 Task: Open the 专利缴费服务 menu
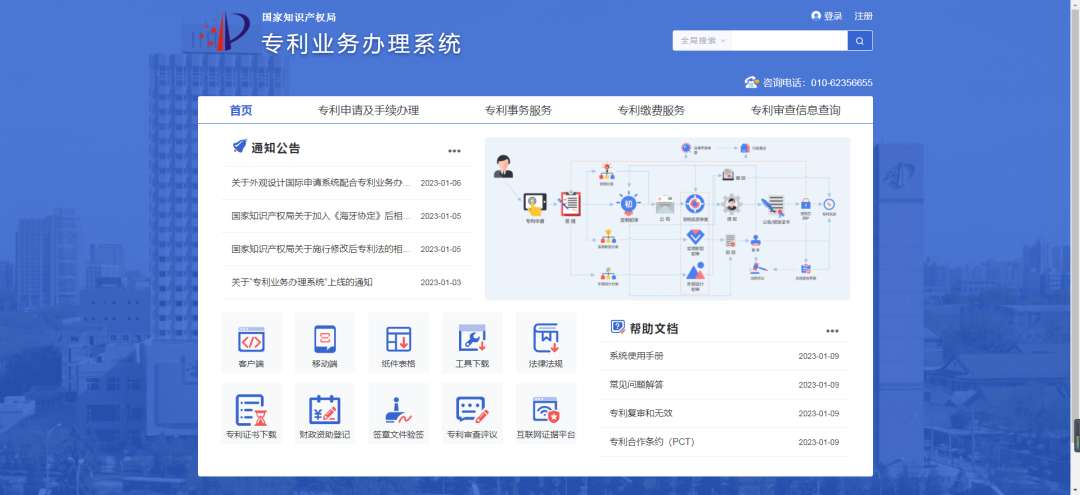[x=651, y=110]
